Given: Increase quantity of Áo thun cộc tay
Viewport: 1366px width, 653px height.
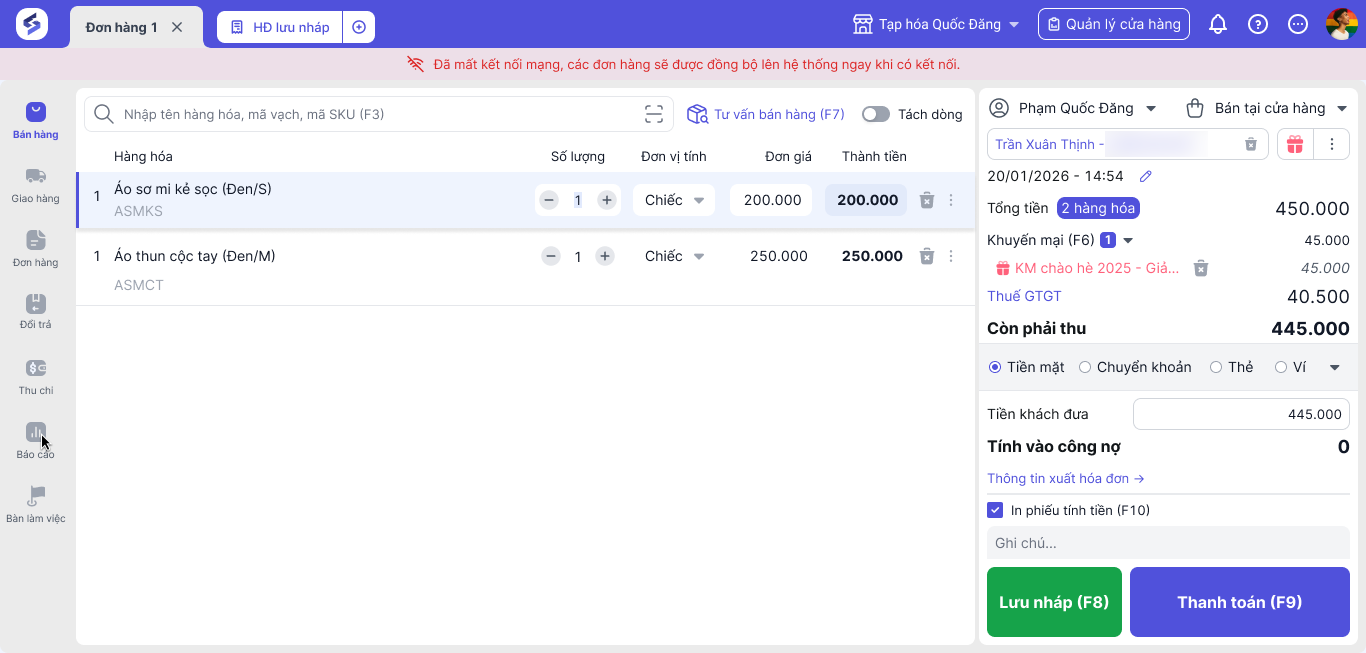Looking at the screenshot, I should pos(605,256).
